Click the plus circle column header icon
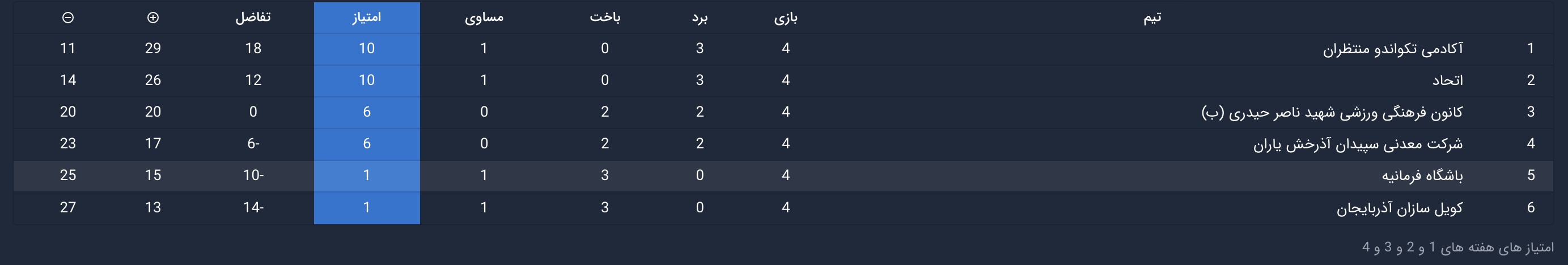This screenshot has width=1568, height=265. point(153,18)
